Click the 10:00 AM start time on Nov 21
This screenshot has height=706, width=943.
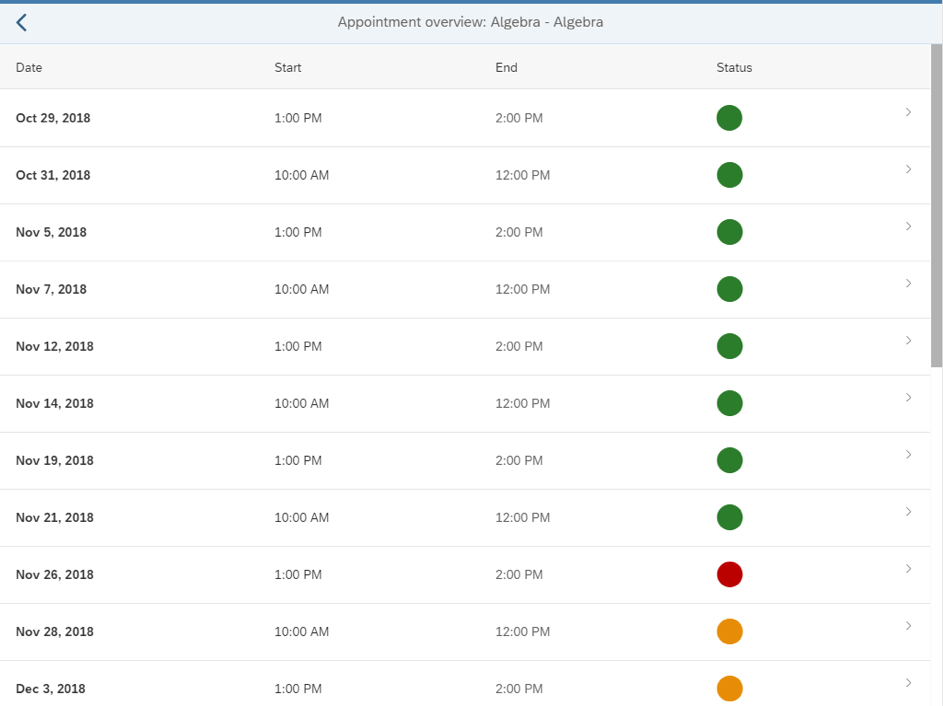click(x=302, y=518)
